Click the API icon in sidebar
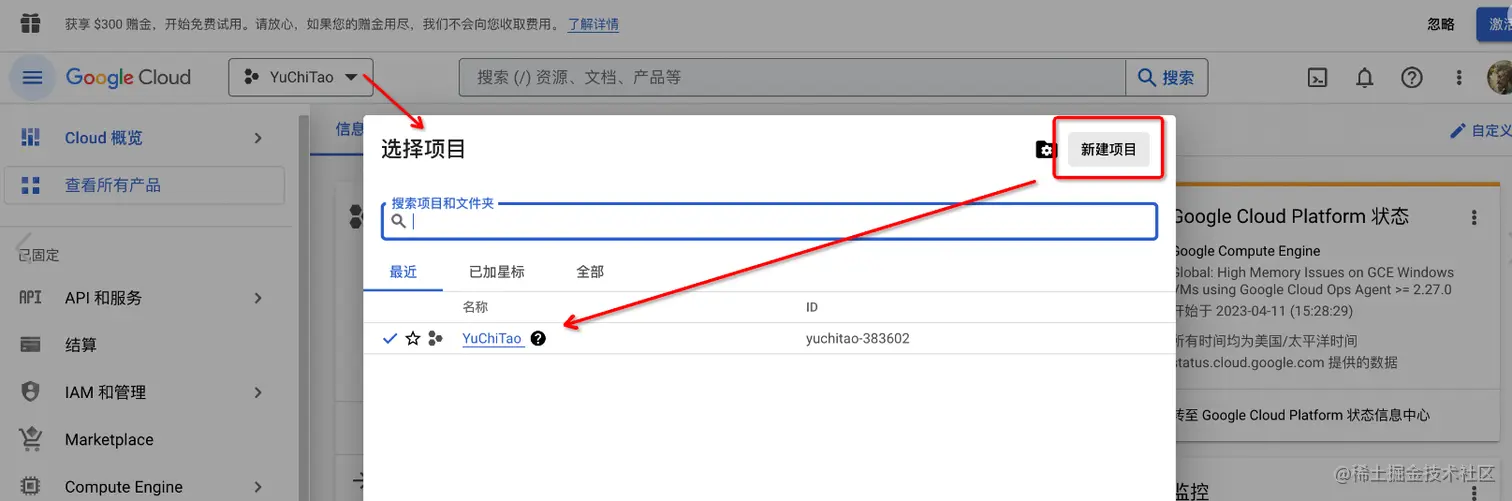 (31, 298)
